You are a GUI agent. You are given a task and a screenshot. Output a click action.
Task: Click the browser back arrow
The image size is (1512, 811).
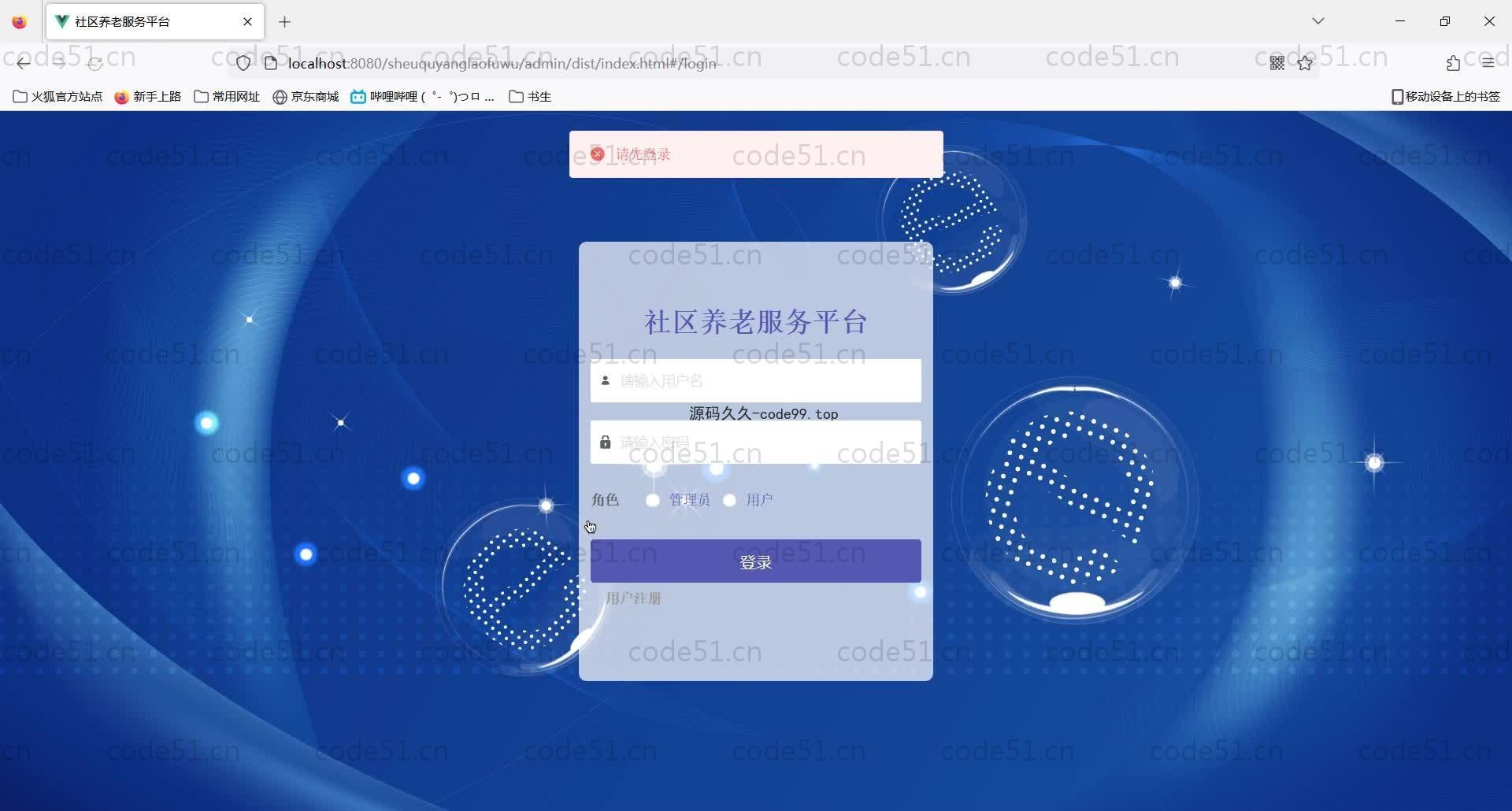click(x=24, y=63)
